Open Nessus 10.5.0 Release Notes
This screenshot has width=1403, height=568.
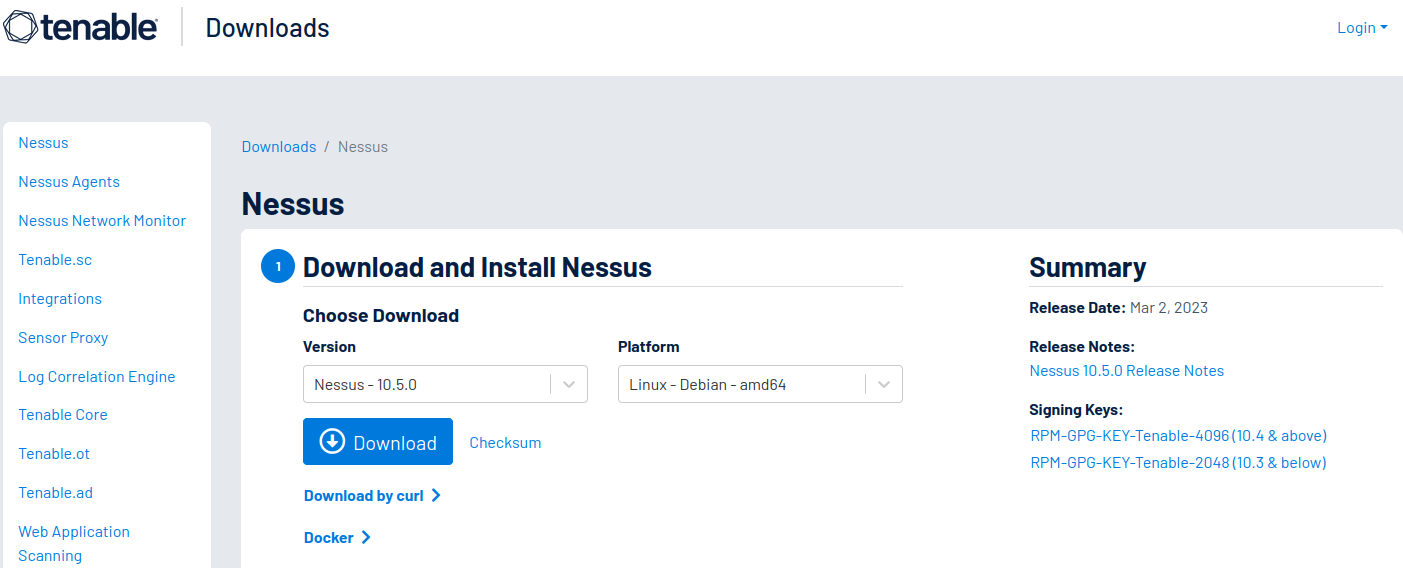pos(1126,371)
